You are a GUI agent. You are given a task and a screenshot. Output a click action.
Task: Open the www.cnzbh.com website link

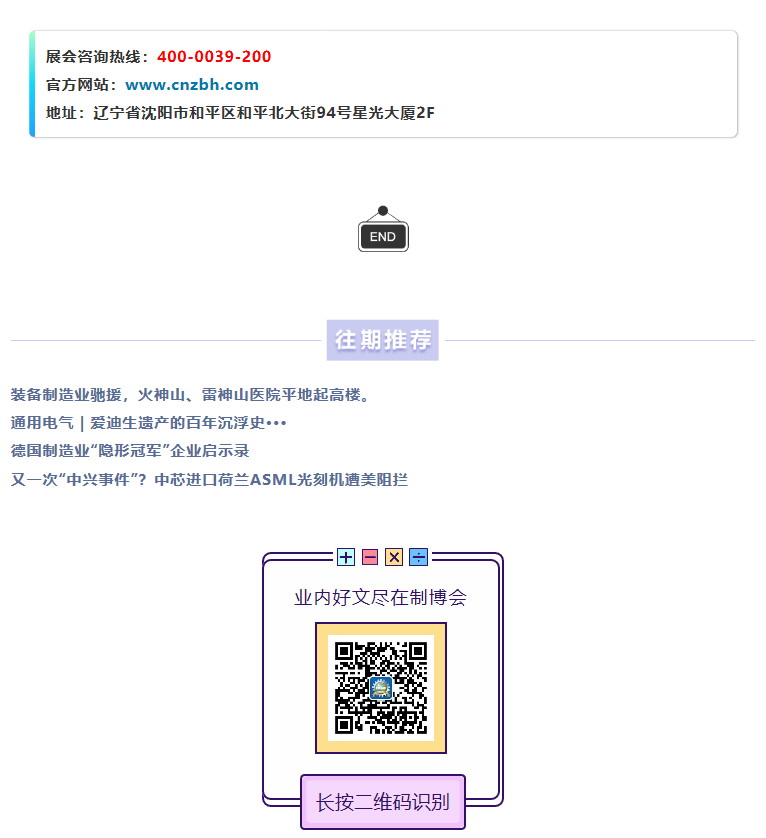coord(192,84)
